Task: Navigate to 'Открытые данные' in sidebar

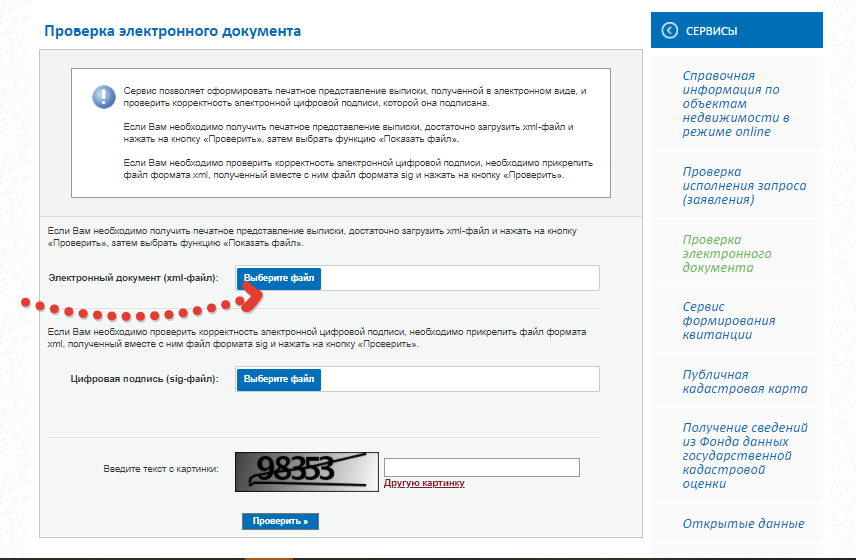Action: [x=743, y=523]
